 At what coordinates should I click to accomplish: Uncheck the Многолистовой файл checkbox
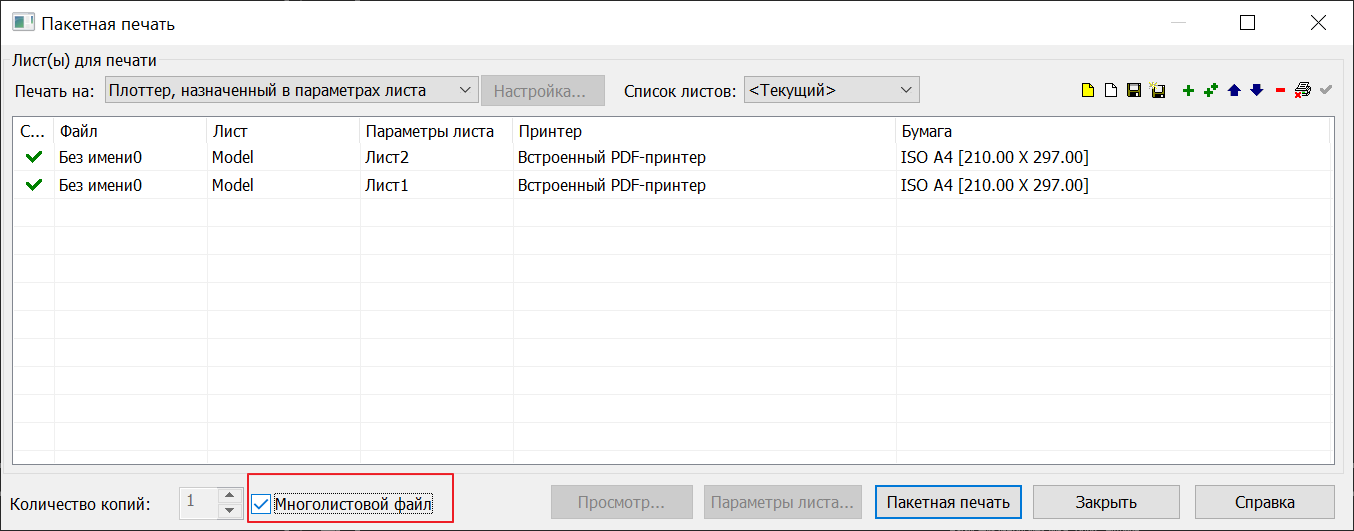pyautogui.click(x=261, y=504)
